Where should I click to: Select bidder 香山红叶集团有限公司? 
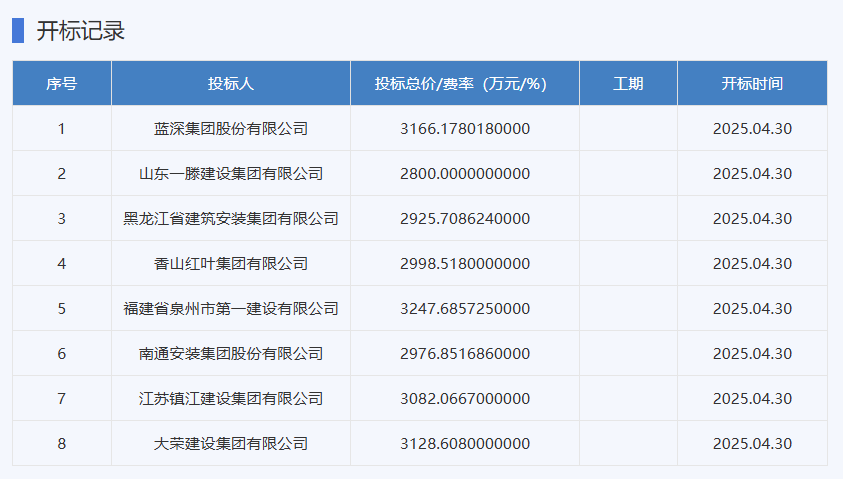(231, 263)
